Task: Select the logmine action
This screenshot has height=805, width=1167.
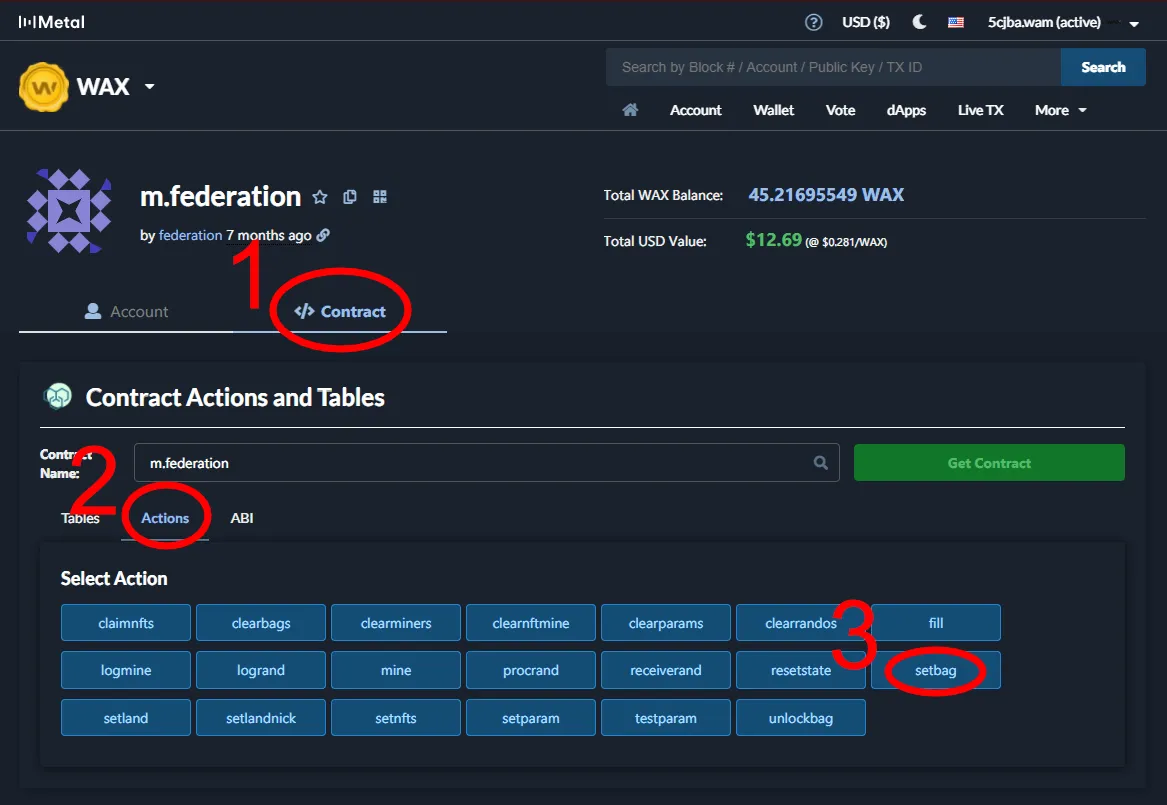Action: 126,670
